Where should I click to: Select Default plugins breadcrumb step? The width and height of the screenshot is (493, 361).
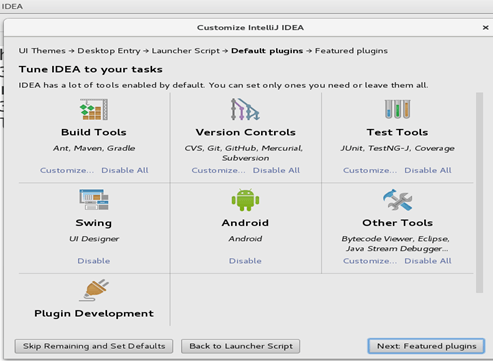click(267, 51)
